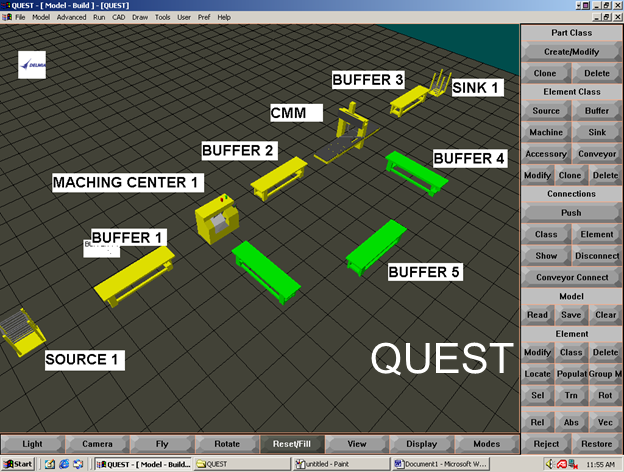Image resolution: width=624 pixels, height=472 pixels.
Task: Open the Pref menu
Action: [204, 17]
